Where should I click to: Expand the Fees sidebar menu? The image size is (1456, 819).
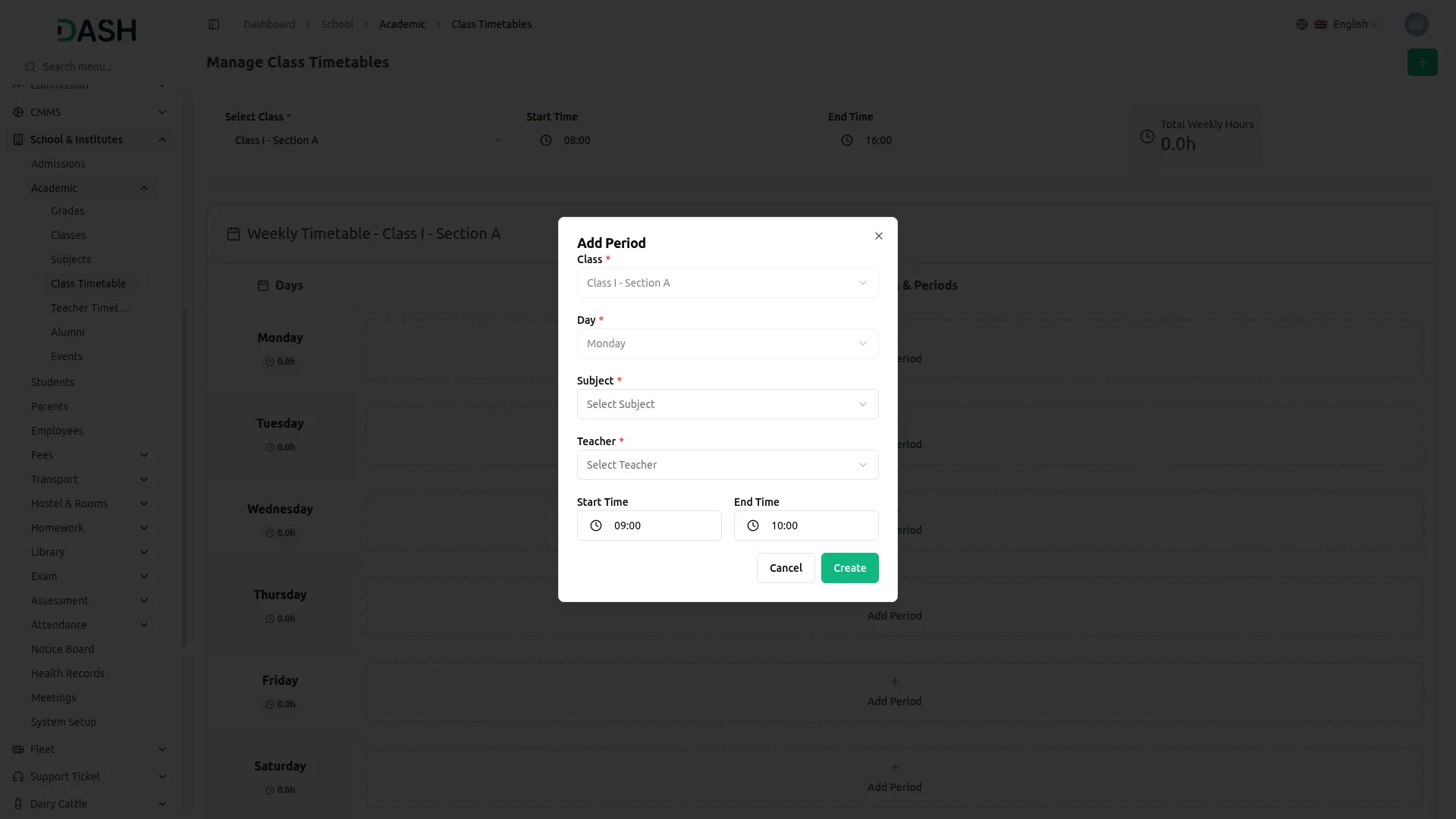coord(144,455)
